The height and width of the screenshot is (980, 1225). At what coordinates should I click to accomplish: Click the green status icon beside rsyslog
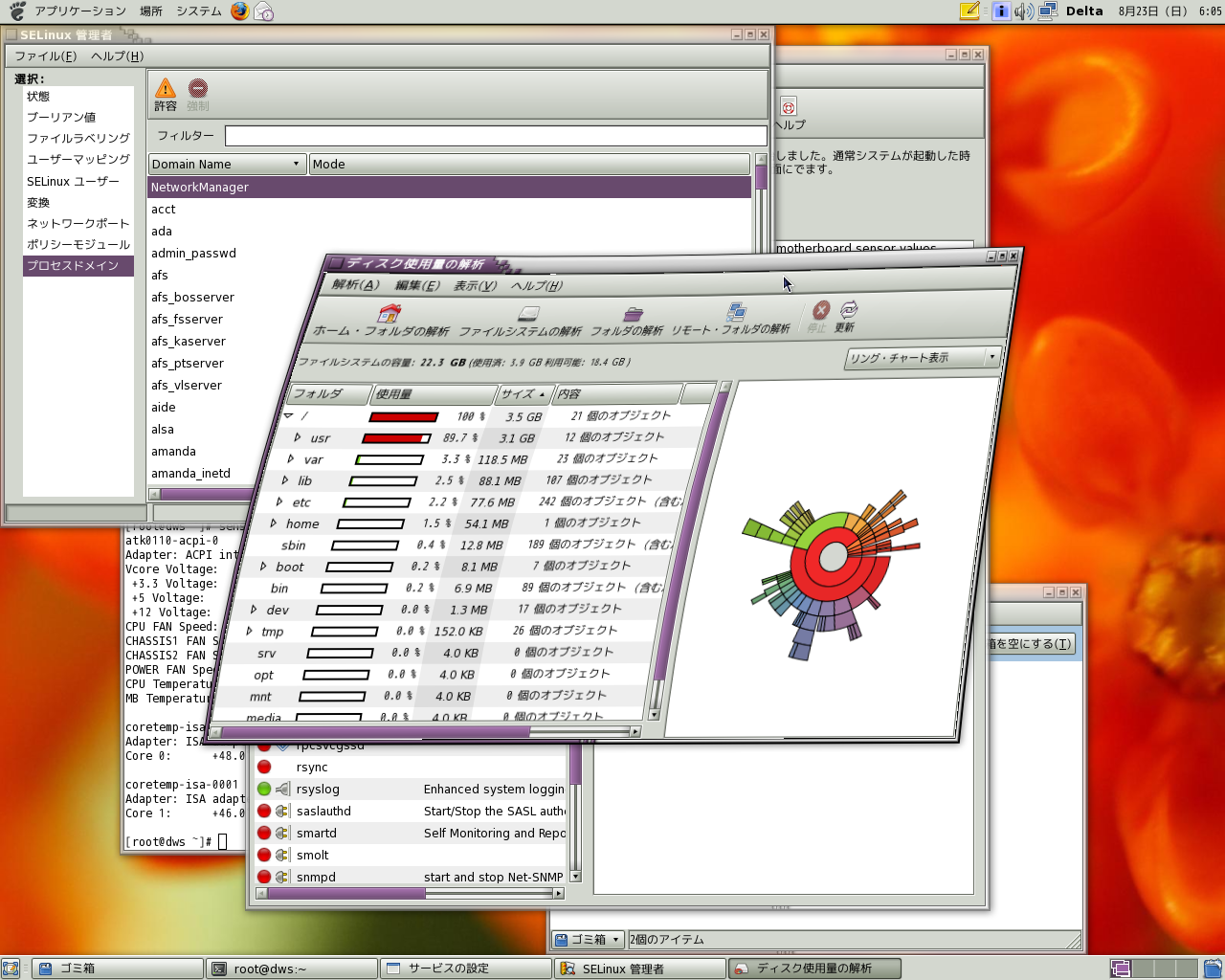(x=264, y=790)
